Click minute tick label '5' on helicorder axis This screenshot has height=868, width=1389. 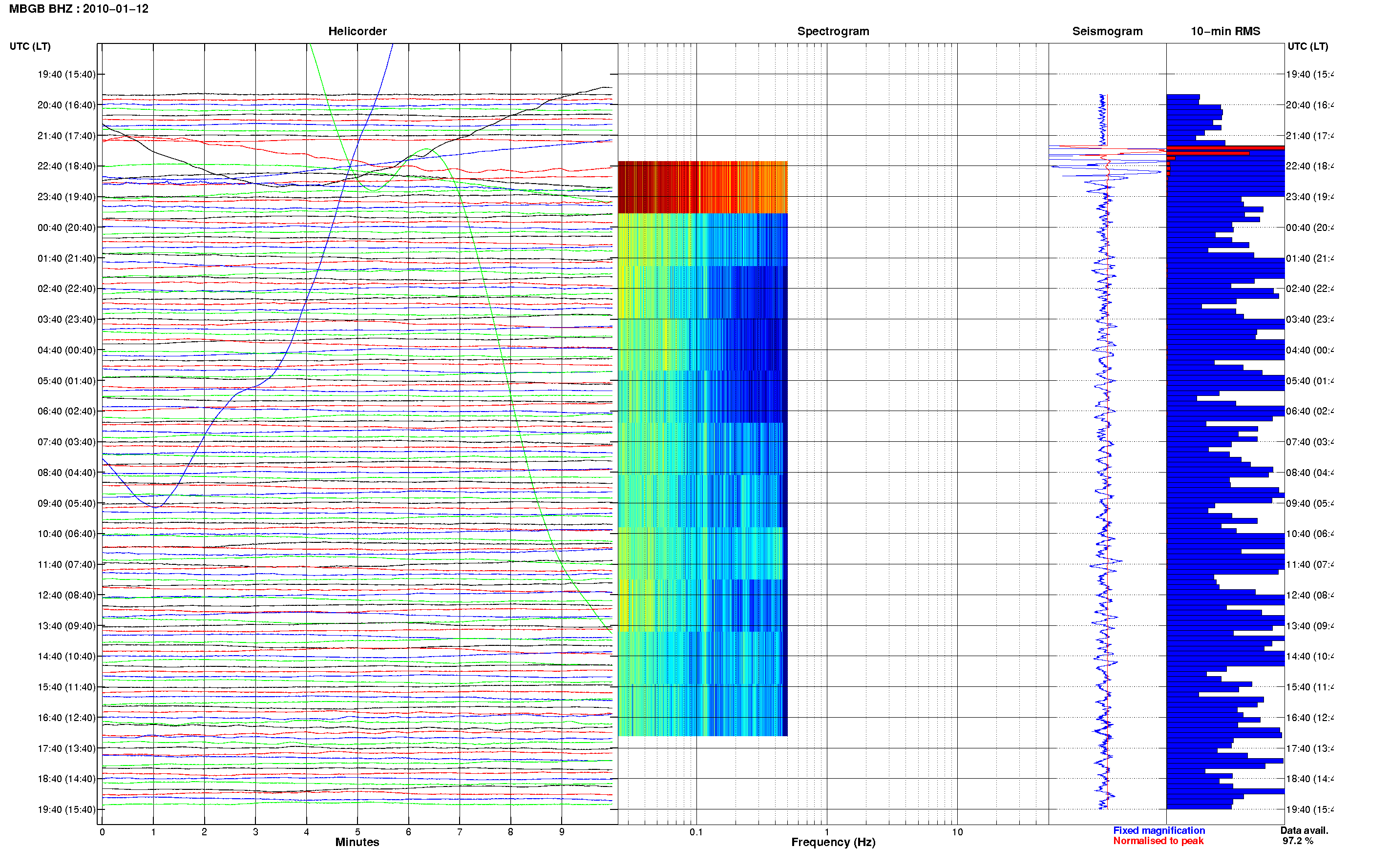357,832
